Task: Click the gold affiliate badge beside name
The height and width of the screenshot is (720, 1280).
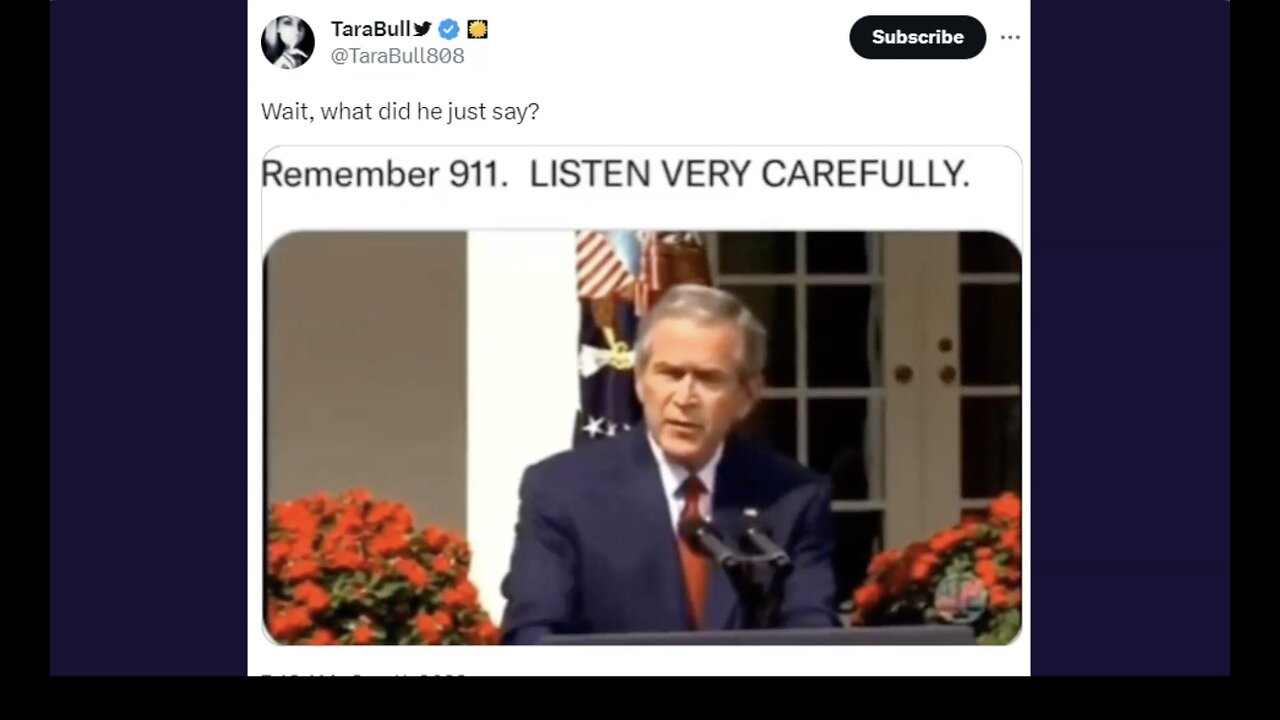Action: pos(478,29)
